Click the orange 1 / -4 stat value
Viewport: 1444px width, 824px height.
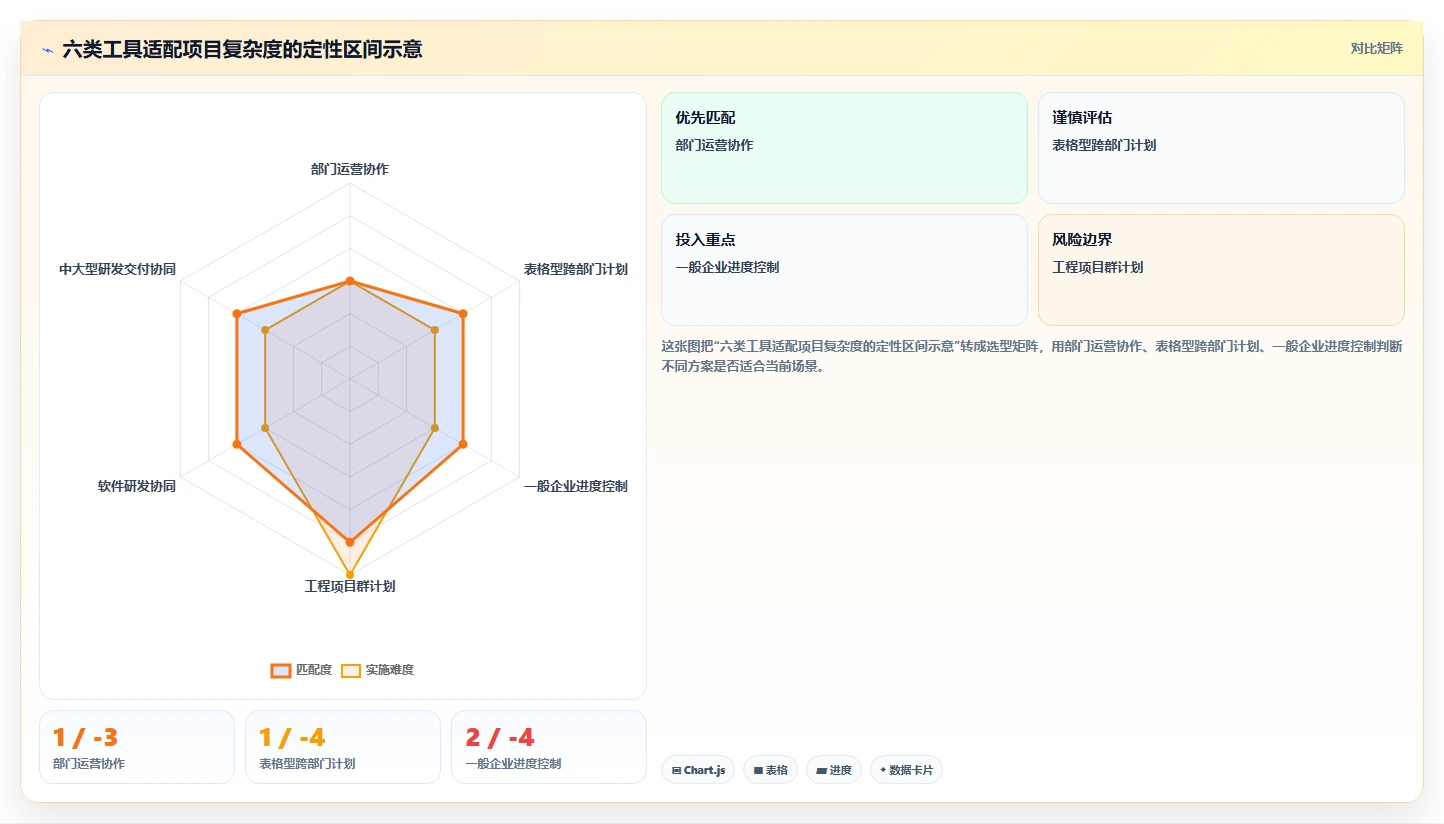tap(292, 738)
